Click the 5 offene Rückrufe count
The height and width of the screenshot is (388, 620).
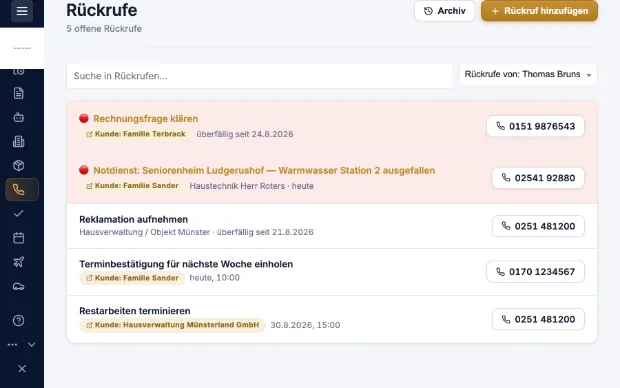(x=104, y=29)
